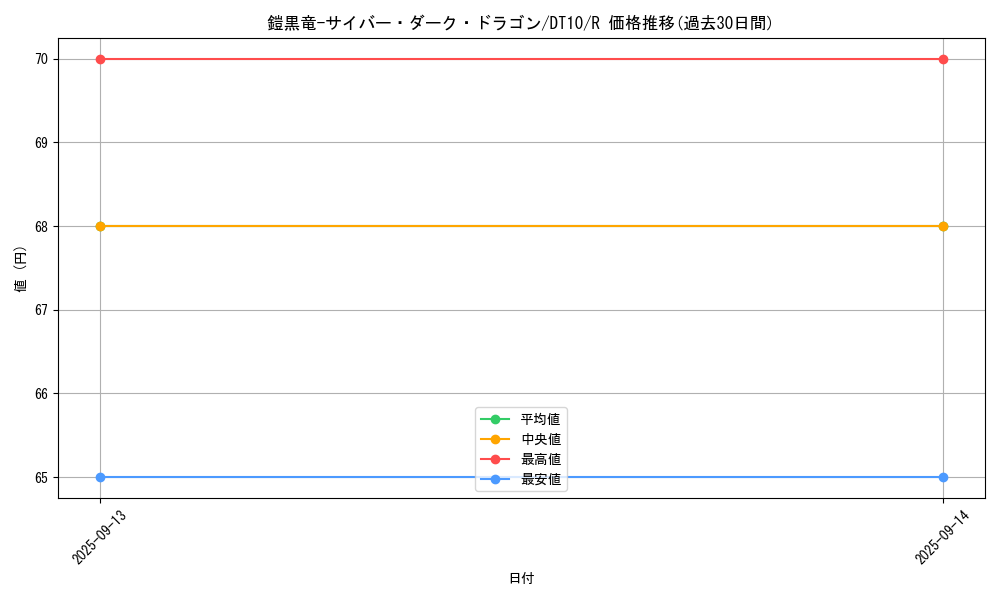Click the 日付 x-axis label

click(x=521, y=578)
